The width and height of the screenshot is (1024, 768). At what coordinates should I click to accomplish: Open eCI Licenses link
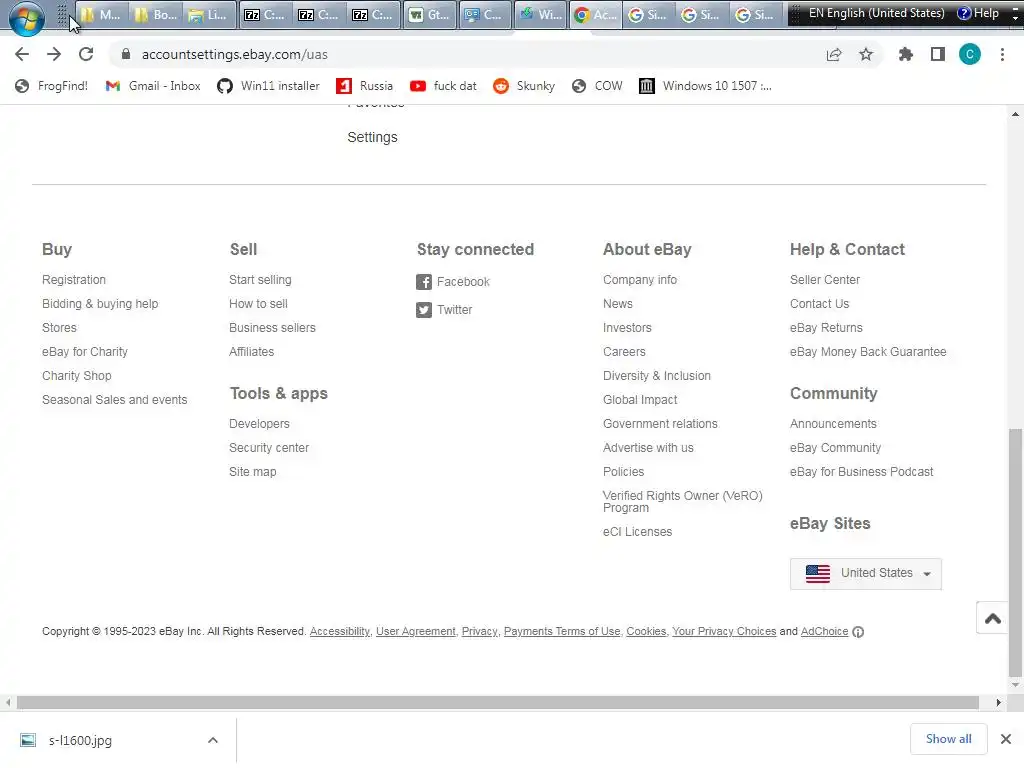click(x=637, y=532)
